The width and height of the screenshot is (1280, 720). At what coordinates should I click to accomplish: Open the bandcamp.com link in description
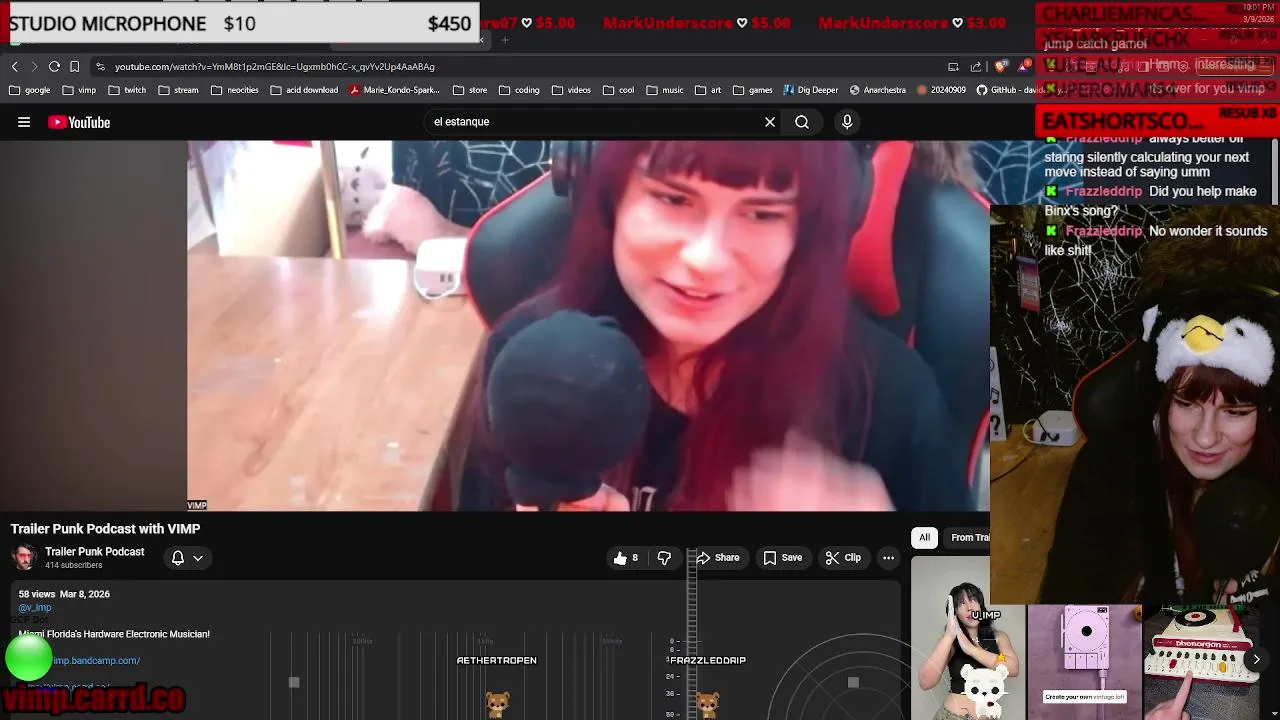click(96, 661)
